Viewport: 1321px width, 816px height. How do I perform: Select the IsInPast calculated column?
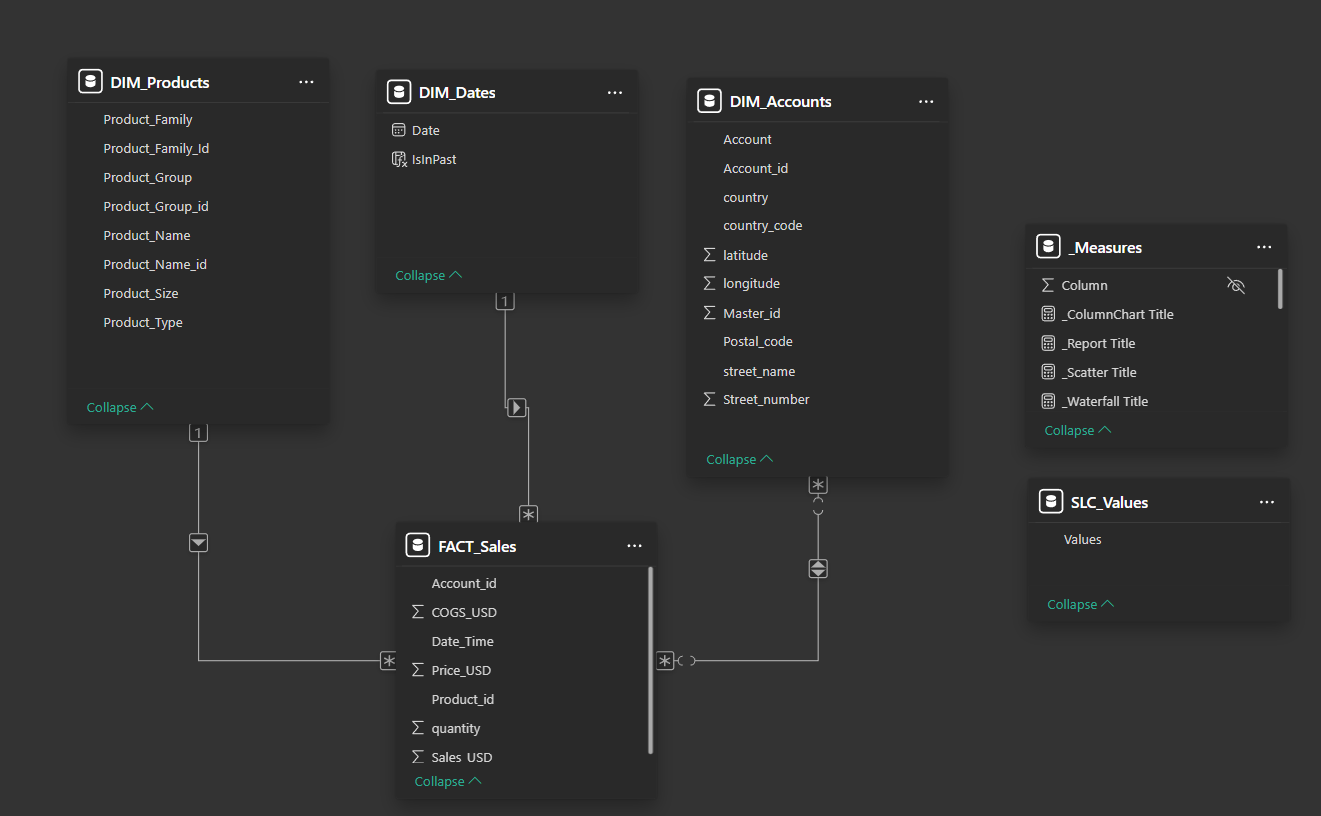[434, 159]
